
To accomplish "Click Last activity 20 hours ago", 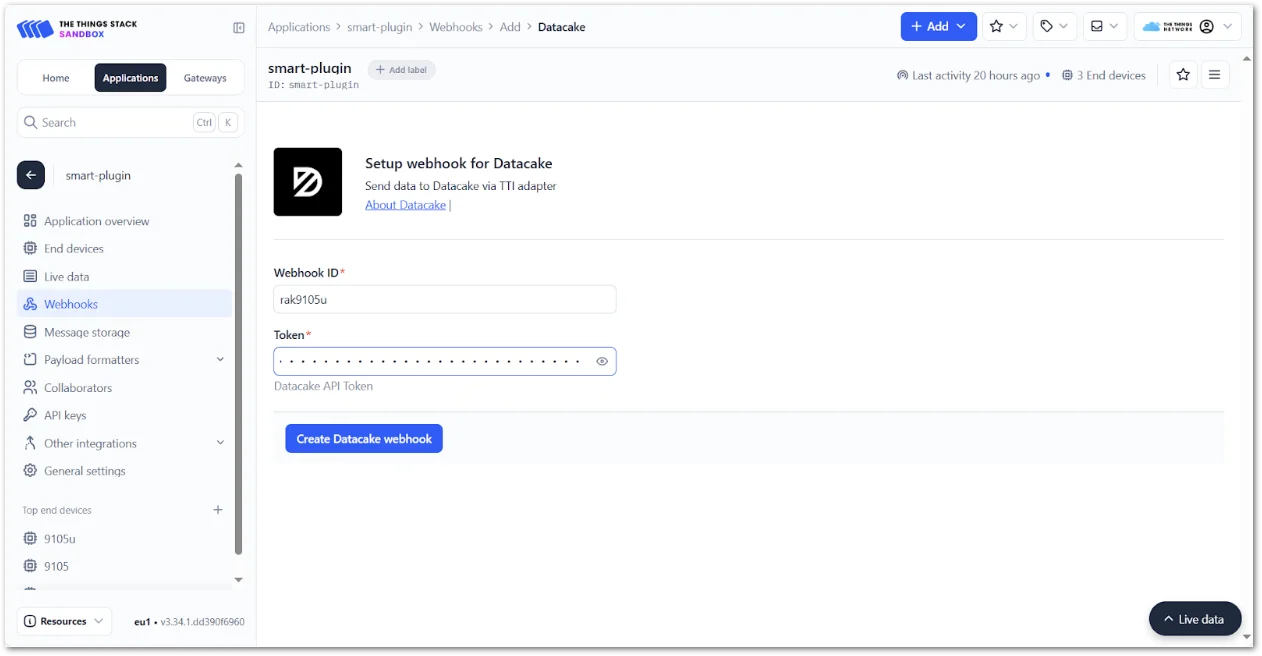I will pos(968,75).
